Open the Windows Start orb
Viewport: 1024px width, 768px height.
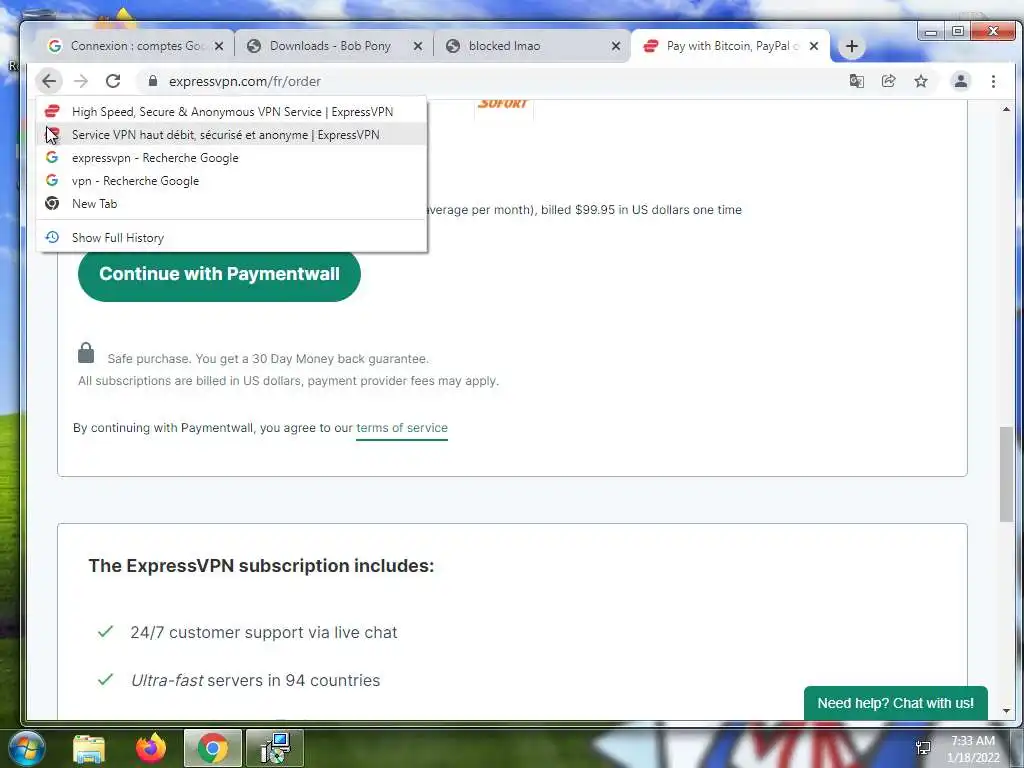coord(26,748)
